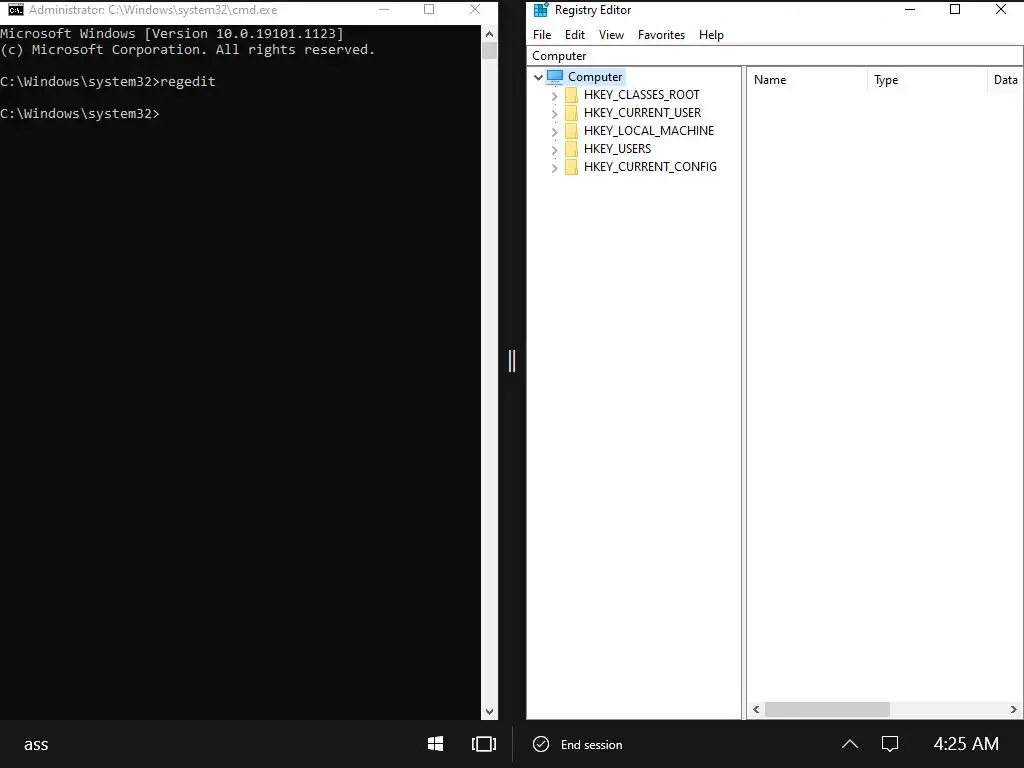Click the Computer monitor icon in tree
The height and width of the screenshot is (768, 1024).
pyautogui.click(x=555, y=77)
